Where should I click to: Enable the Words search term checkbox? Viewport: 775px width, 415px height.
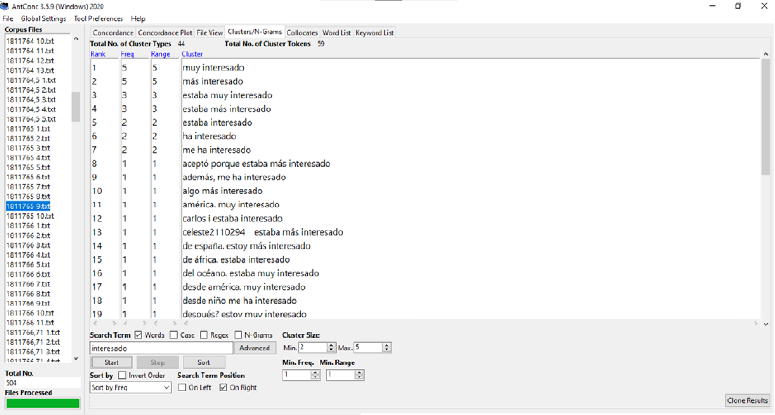(138, 335)
